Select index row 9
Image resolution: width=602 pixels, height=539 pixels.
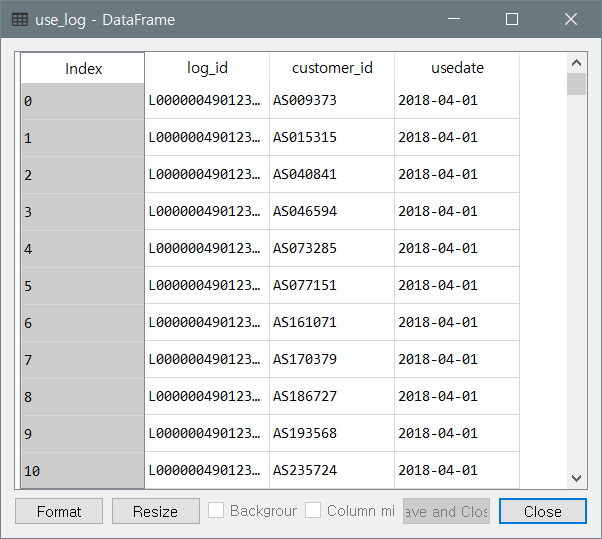pyautogui.click(x=83, y=434)
